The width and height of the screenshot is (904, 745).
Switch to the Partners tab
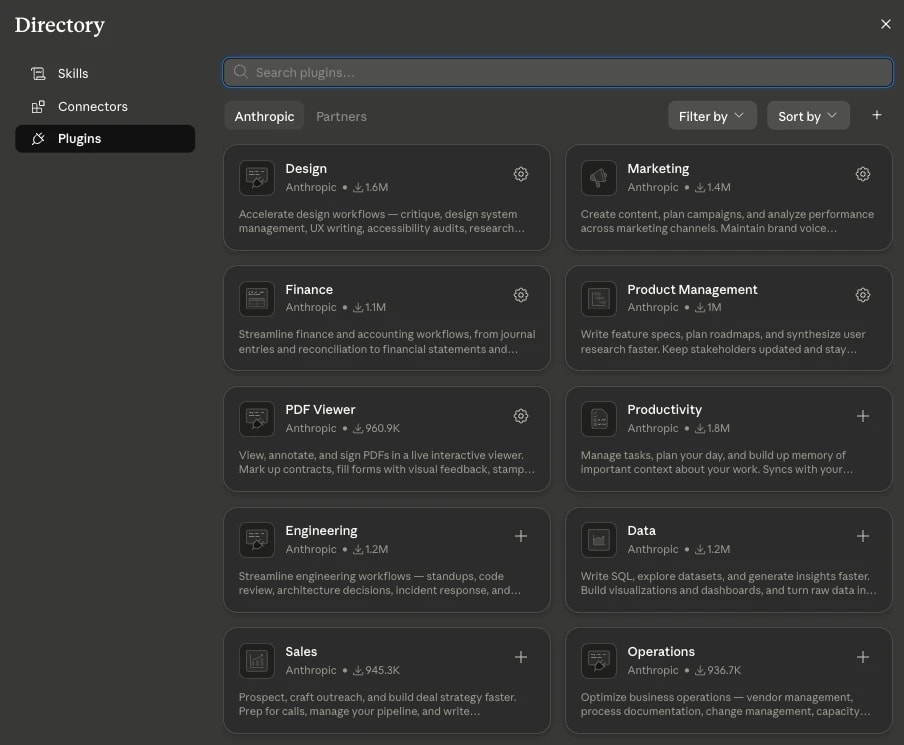coord(341,116)
